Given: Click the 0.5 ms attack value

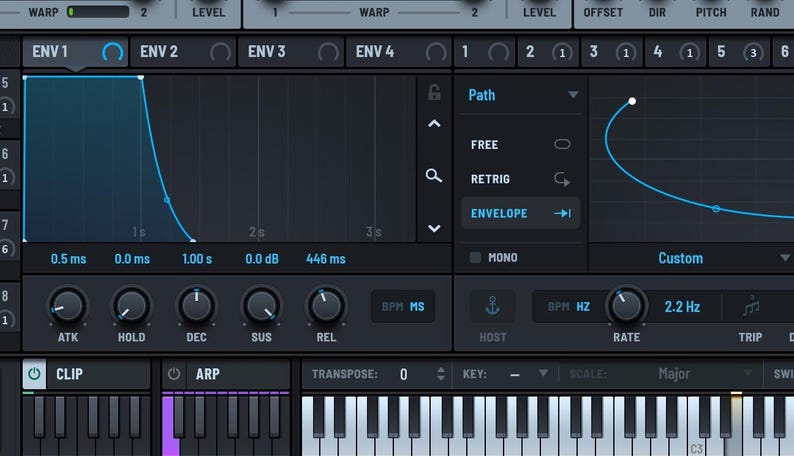Looking at the screenshot, I should click(68, 259).
